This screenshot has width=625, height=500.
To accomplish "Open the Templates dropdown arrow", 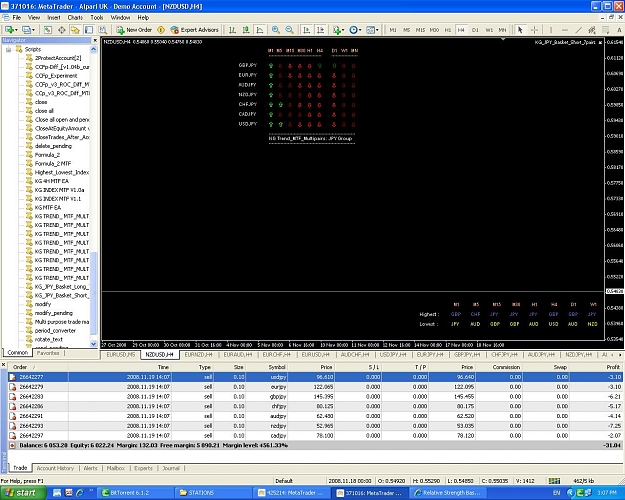I will pyautogui.click(x=377, y=30).
